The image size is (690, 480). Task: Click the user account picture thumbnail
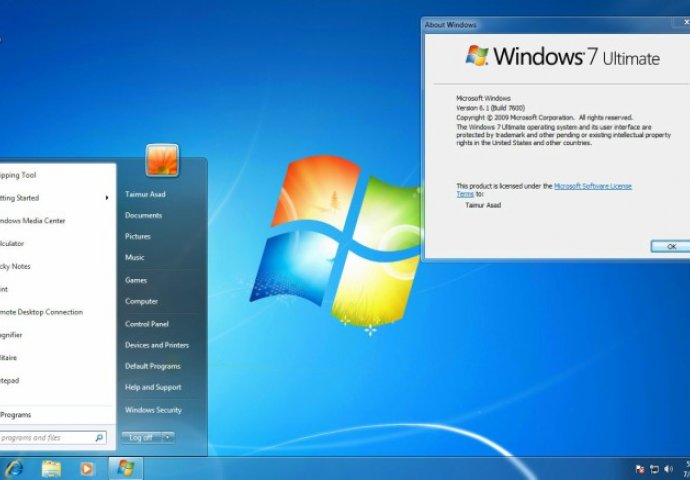click(162, 161)
